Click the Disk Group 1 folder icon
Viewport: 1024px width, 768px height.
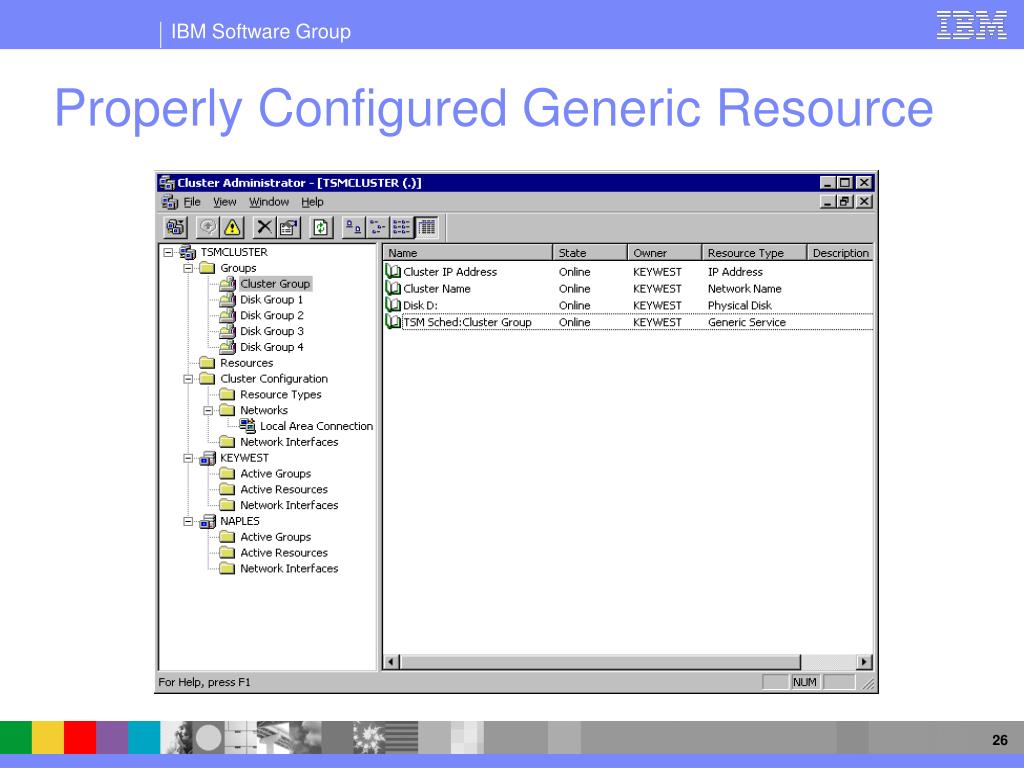click(227, 299)
